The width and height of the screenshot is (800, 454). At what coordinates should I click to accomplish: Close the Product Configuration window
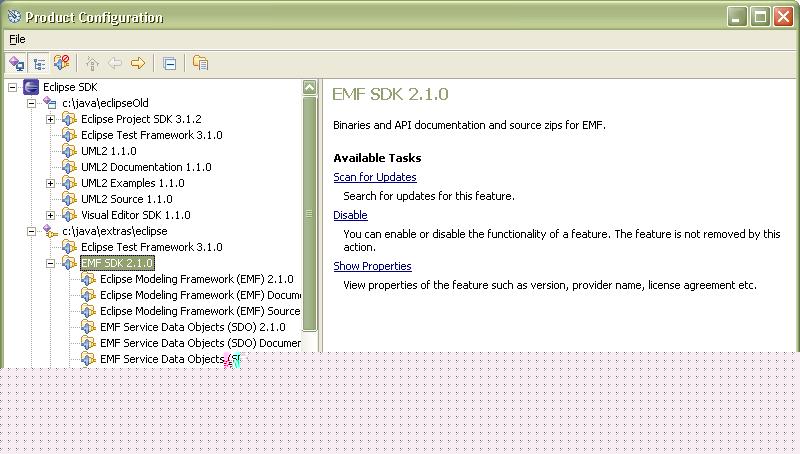783,17
